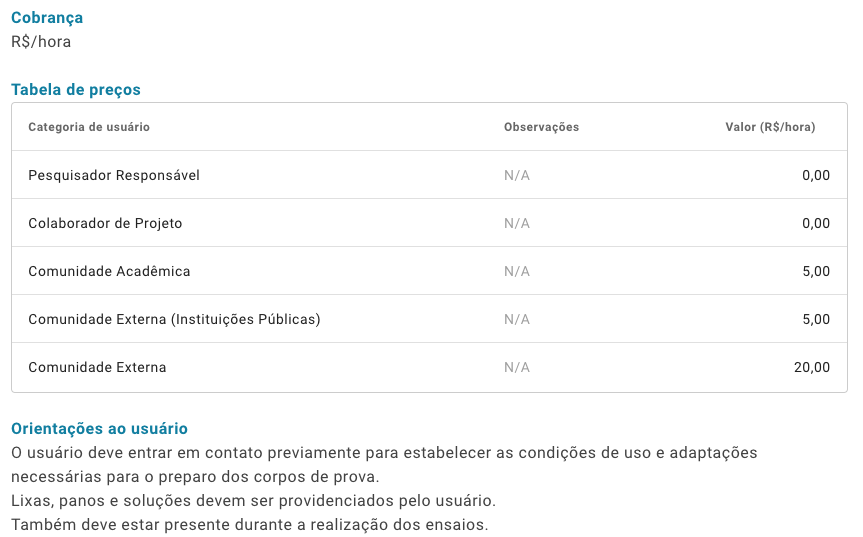Image resolution: width=863 pixels, height=537 pixels.
Task: Click the Cobrança section heading
Action: pos(47,18)
